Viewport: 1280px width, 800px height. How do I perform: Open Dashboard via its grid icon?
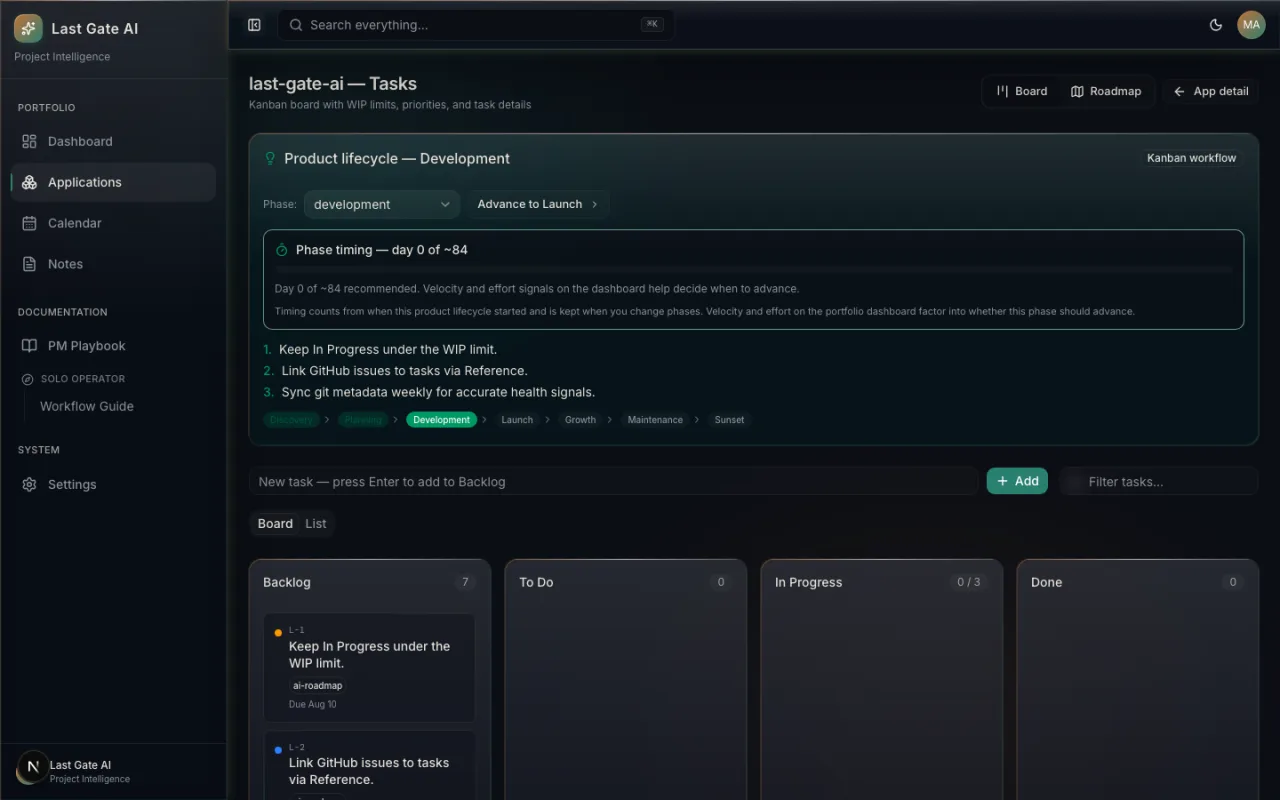click(x=29, y=142)
